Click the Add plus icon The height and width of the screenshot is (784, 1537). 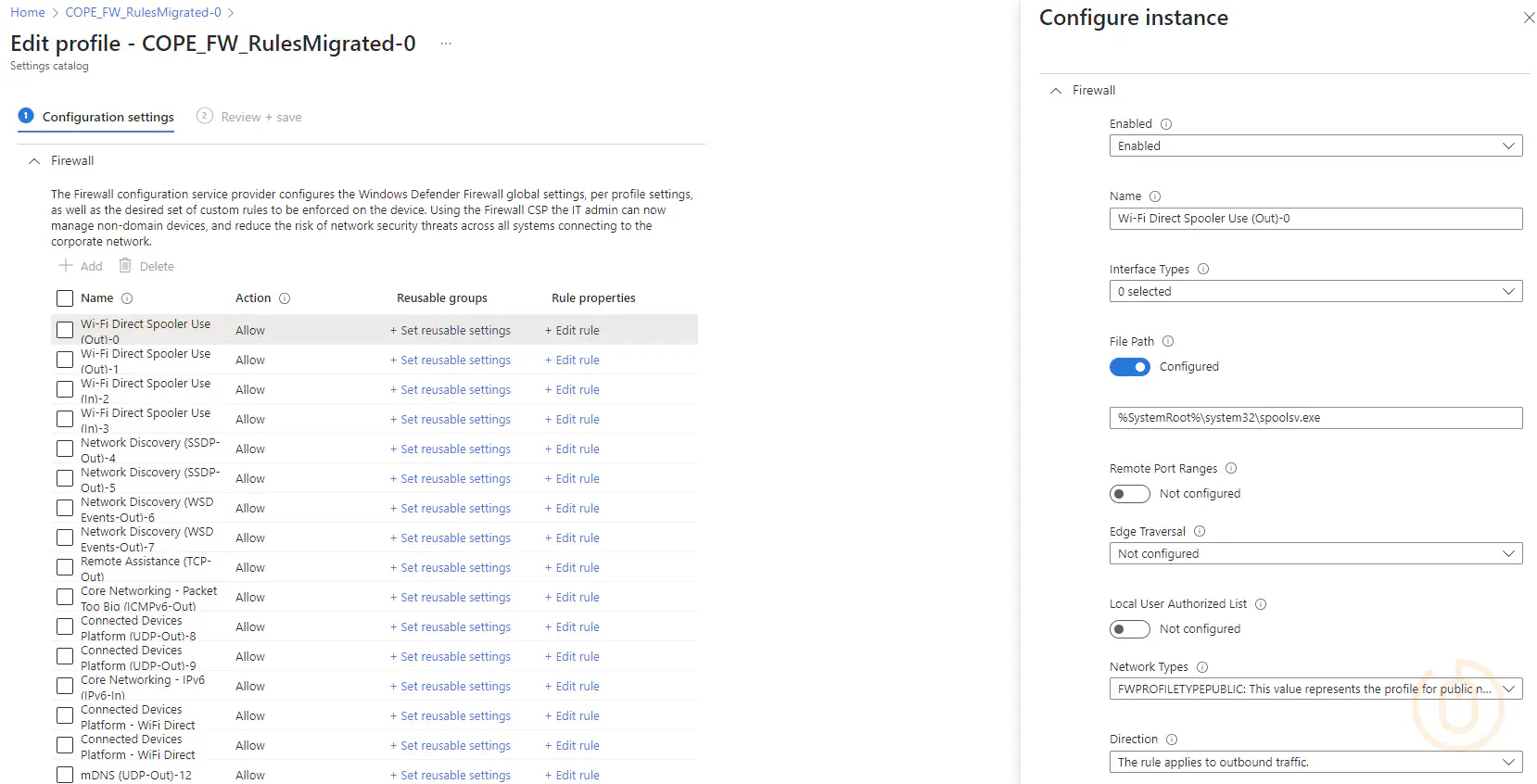pyautogui.click(x=66, y=266)
